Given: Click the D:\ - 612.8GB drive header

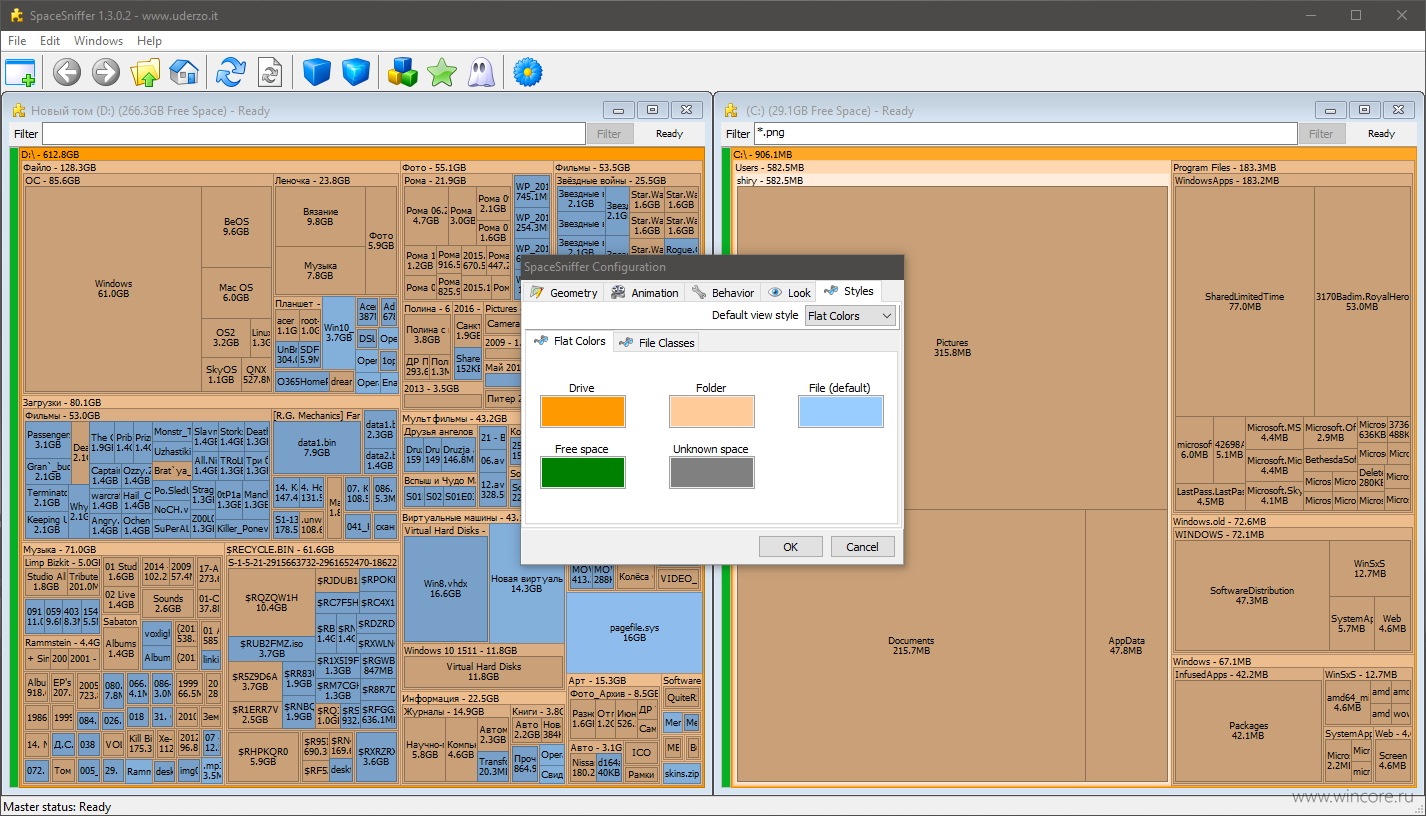Looking at the screenshot, I should [362, 154].
